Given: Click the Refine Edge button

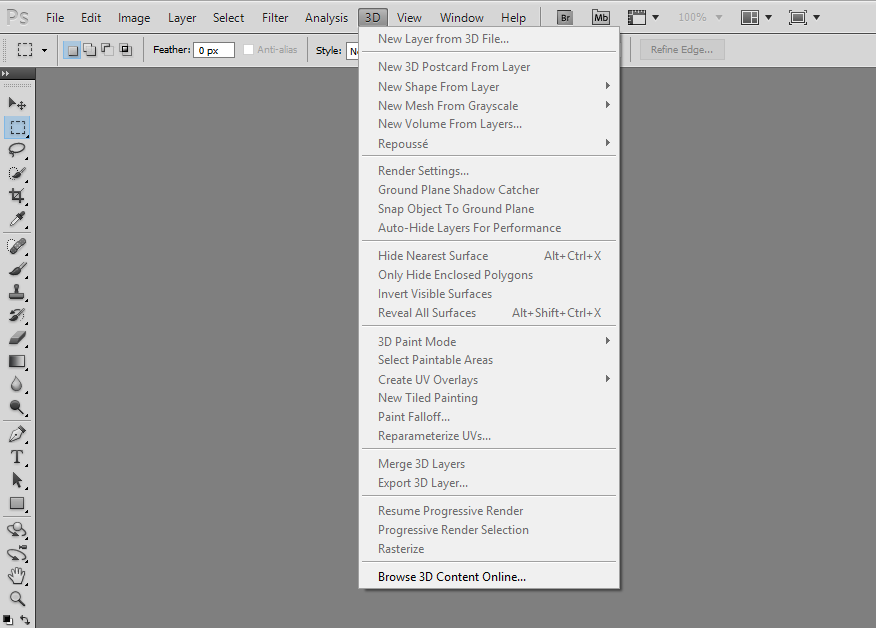Looking at the screenshot, I should click(682, 50).
